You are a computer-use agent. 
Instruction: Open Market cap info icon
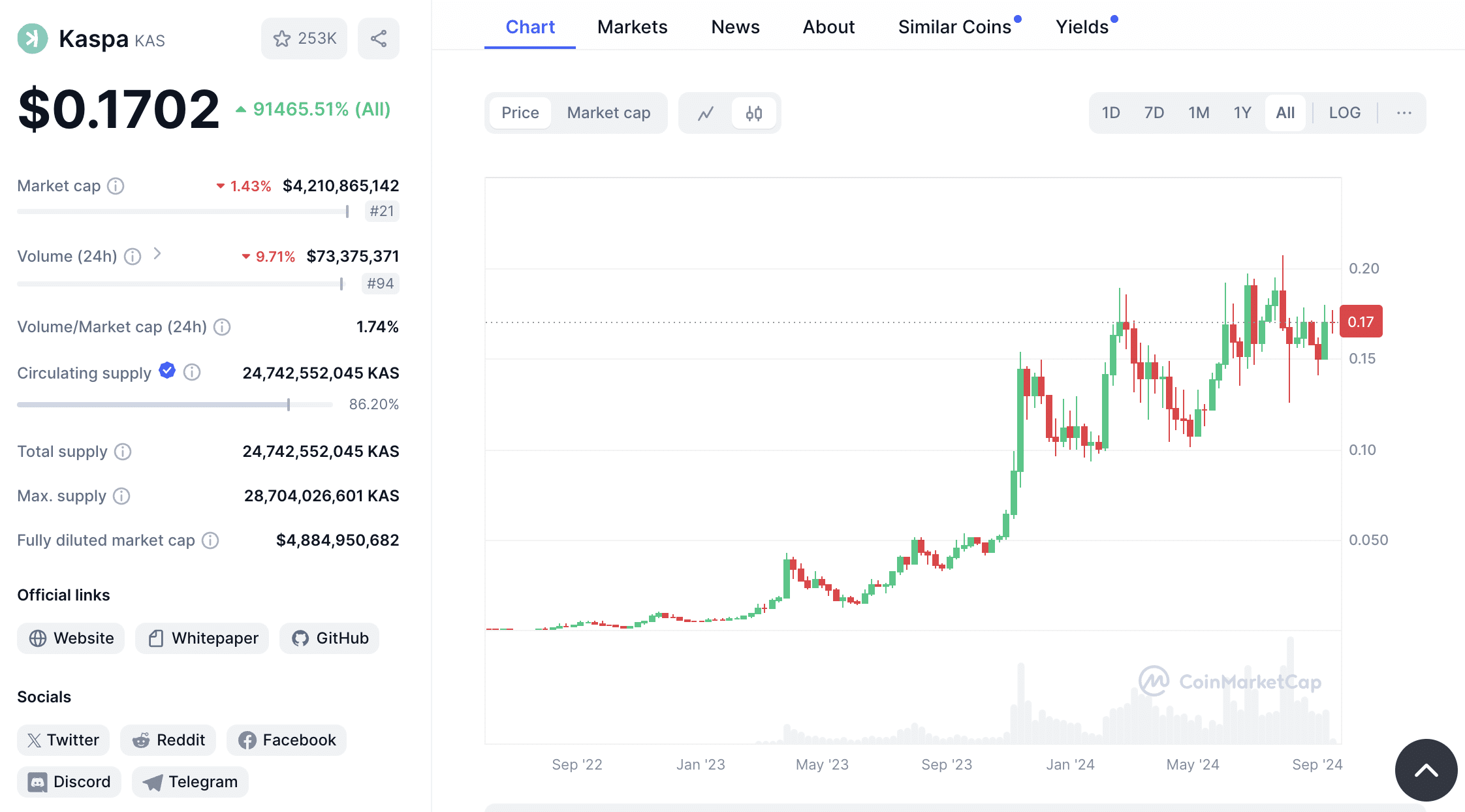[x=116, y=186]
